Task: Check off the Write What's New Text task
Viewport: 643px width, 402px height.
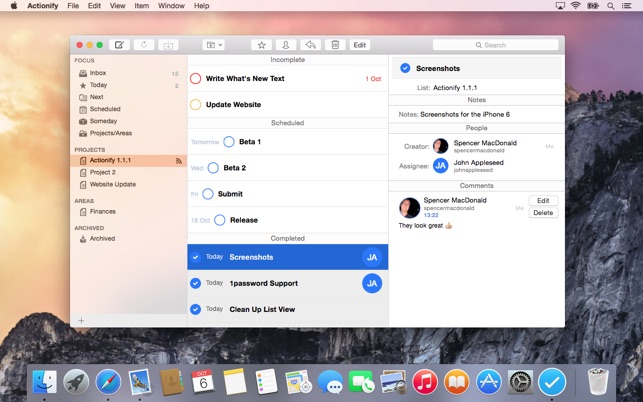Action: coord(196,78)
